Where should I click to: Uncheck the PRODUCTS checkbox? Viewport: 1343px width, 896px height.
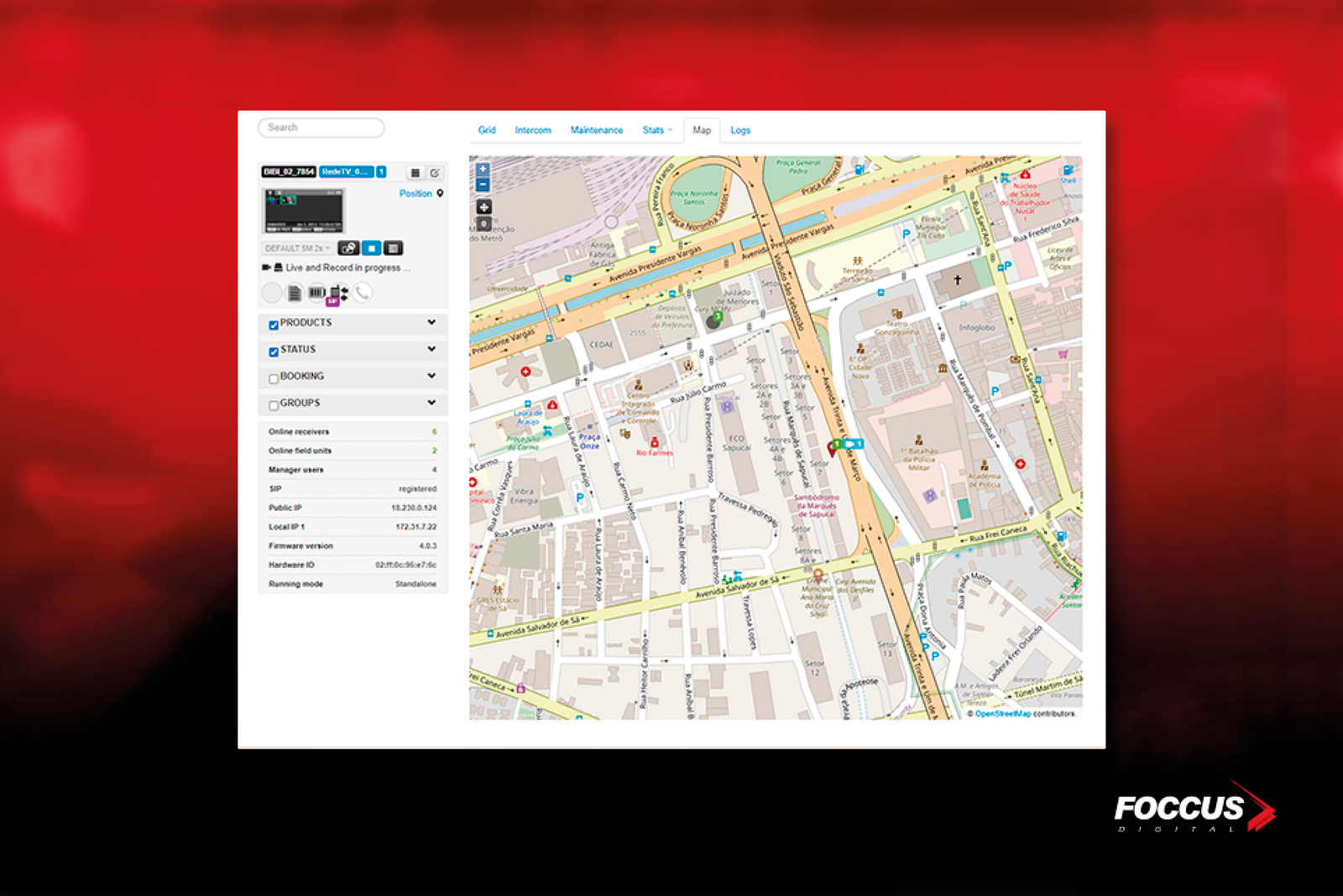coord(274,325)
